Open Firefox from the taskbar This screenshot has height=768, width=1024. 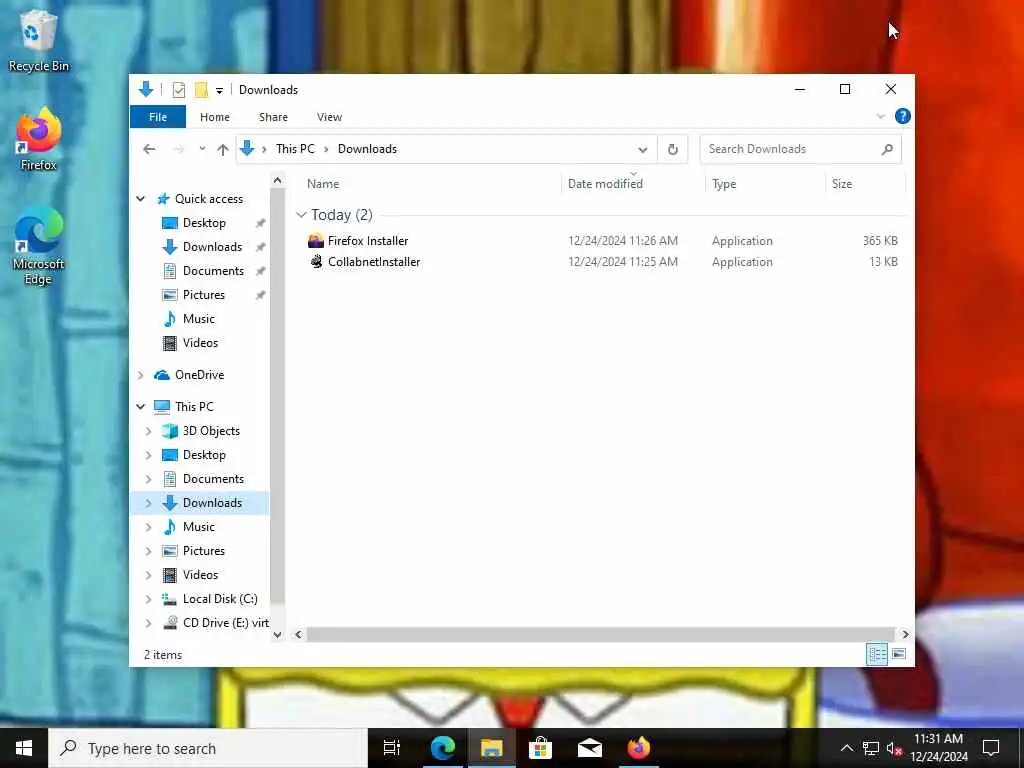[x=639, y=748]
